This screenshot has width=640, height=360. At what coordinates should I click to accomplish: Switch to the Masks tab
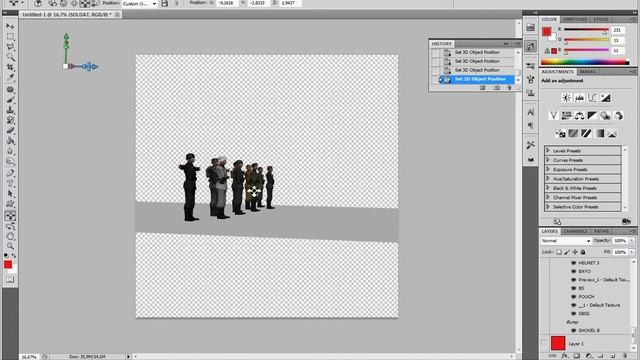588,72
